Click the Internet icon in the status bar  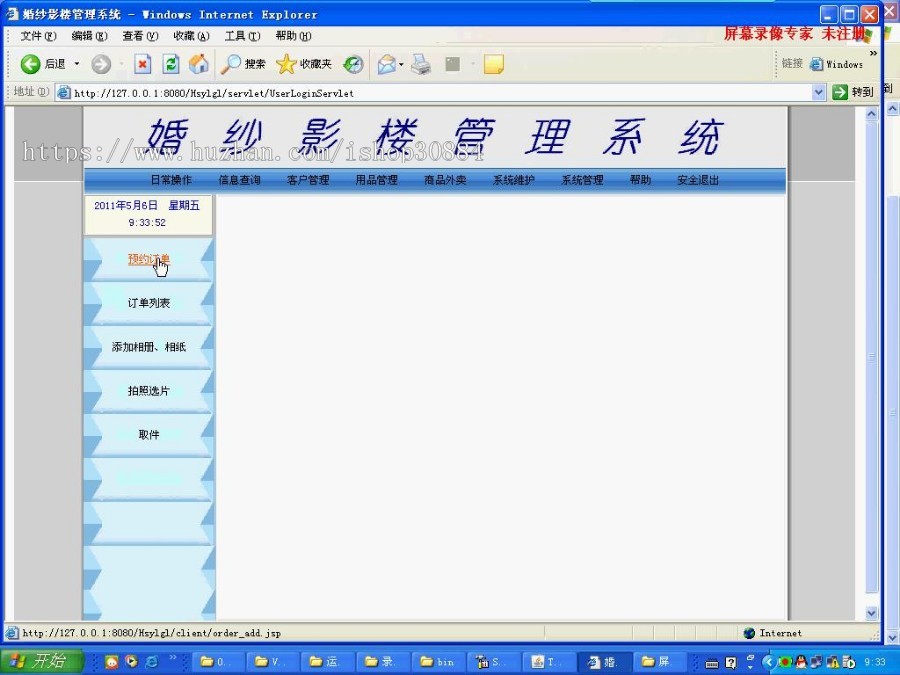[749, 632]
